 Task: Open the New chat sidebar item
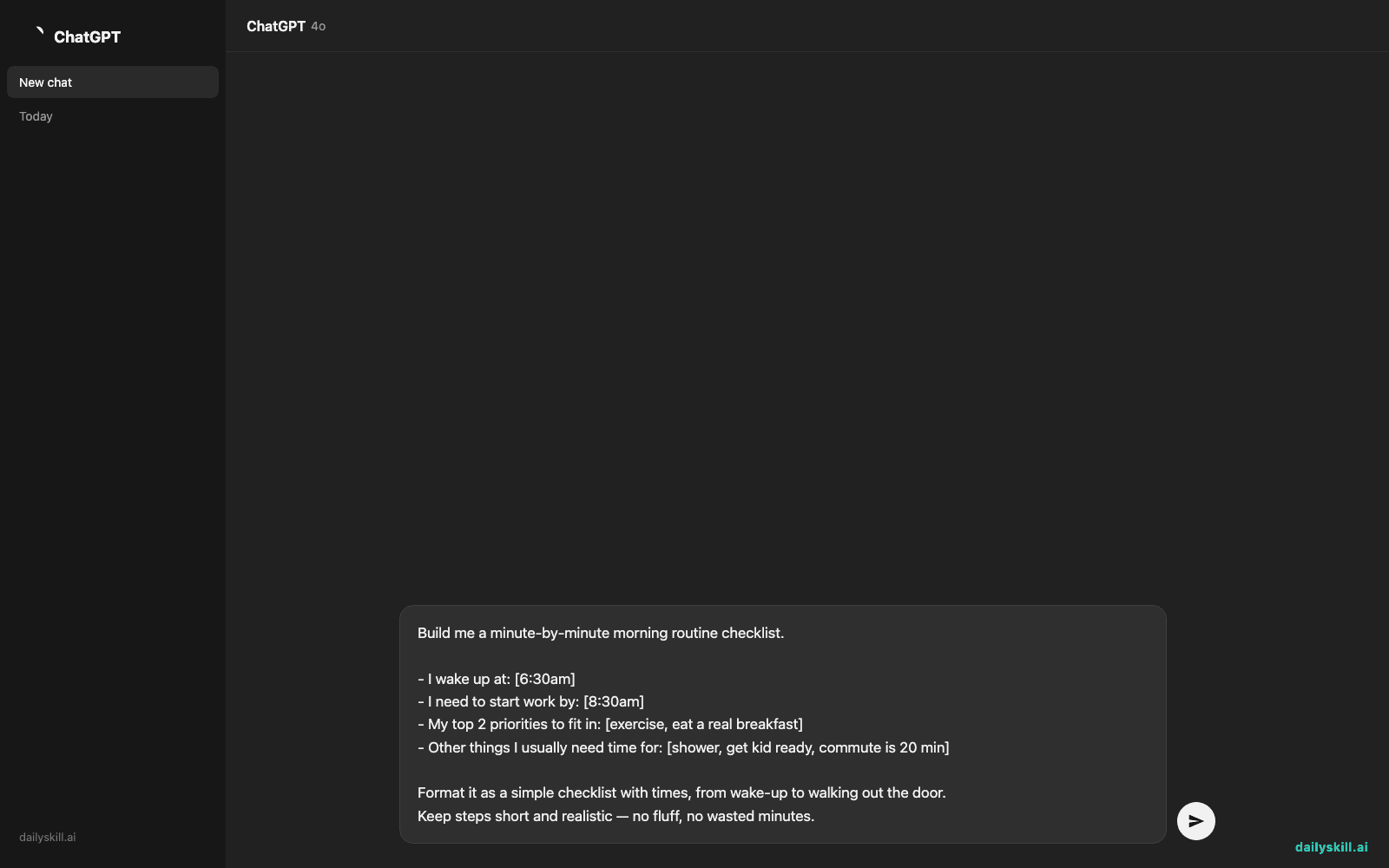pyautogui.click(x=113, y=82)
